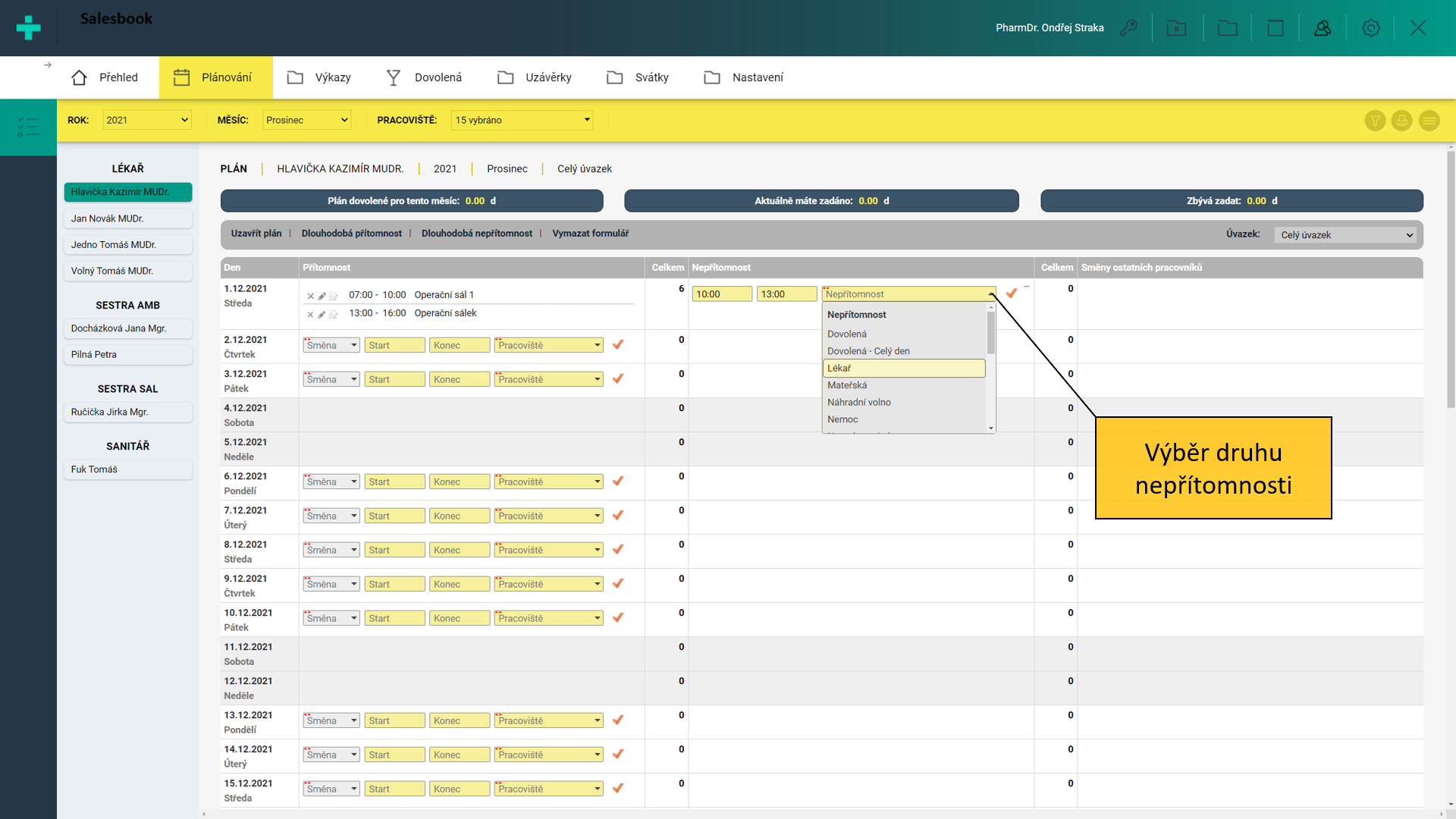Delete the 07:00 - 10:00 Operační sál 1 shift
The width and height of the screenshot is (1456, 819).
click(x=310, y=296)
